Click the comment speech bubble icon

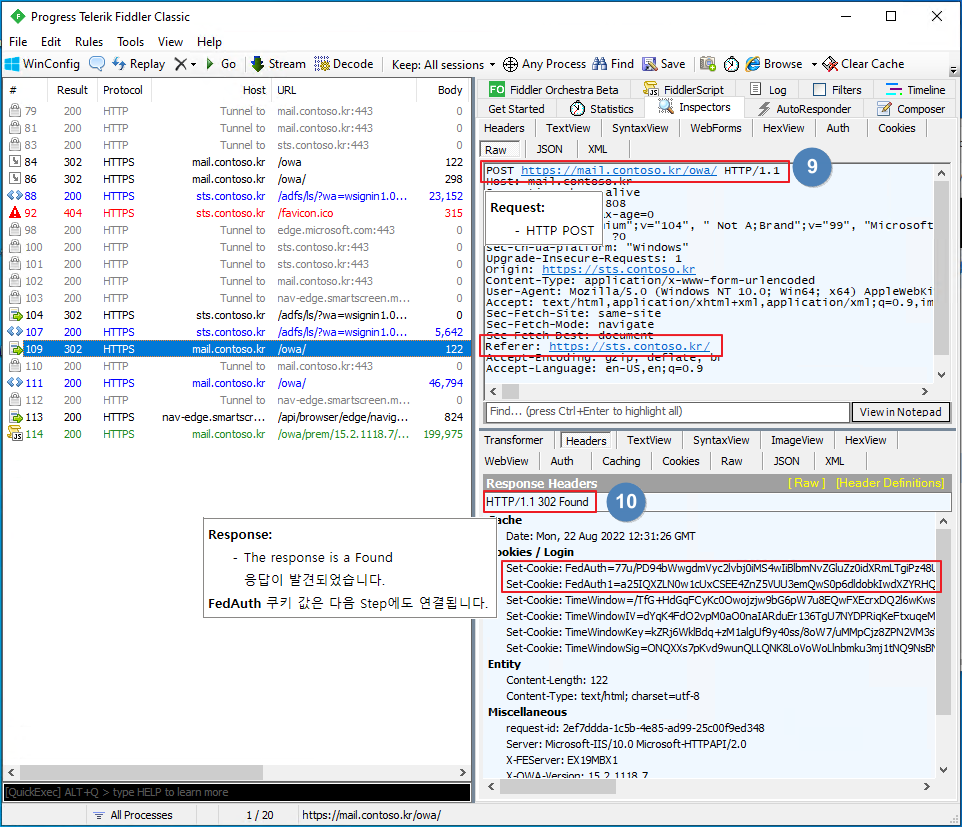tap(97, 64)
